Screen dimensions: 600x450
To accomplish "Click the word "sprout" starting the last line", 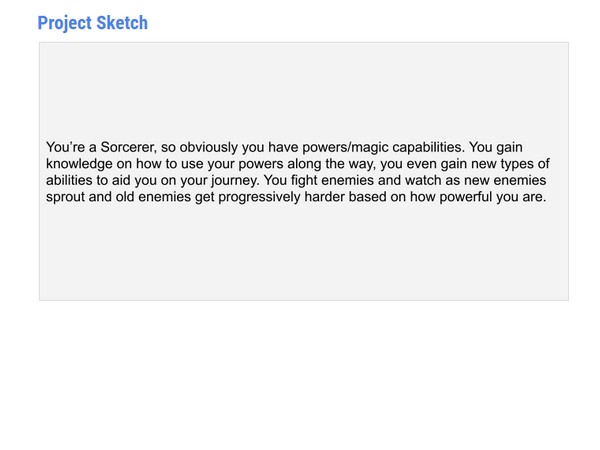I will (x=68, y=197).
